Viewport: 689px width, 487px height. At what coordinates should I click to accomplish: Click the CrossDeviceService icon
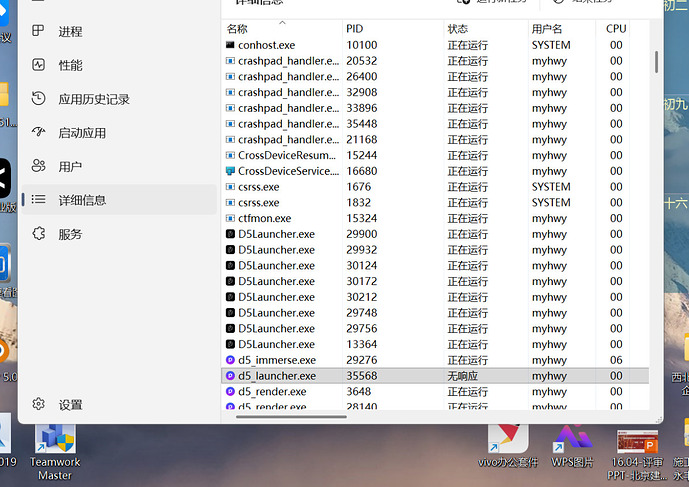point(230,171)
